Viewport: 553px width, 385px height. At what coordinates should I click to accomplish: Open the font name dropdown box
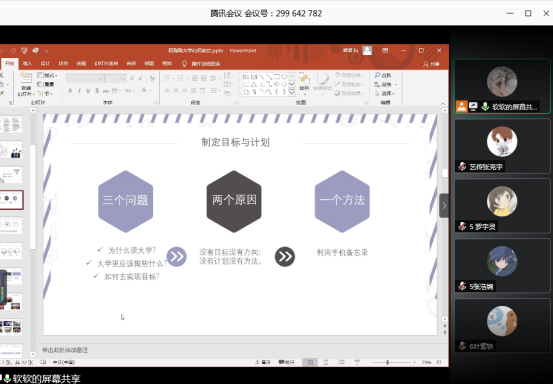85,78
